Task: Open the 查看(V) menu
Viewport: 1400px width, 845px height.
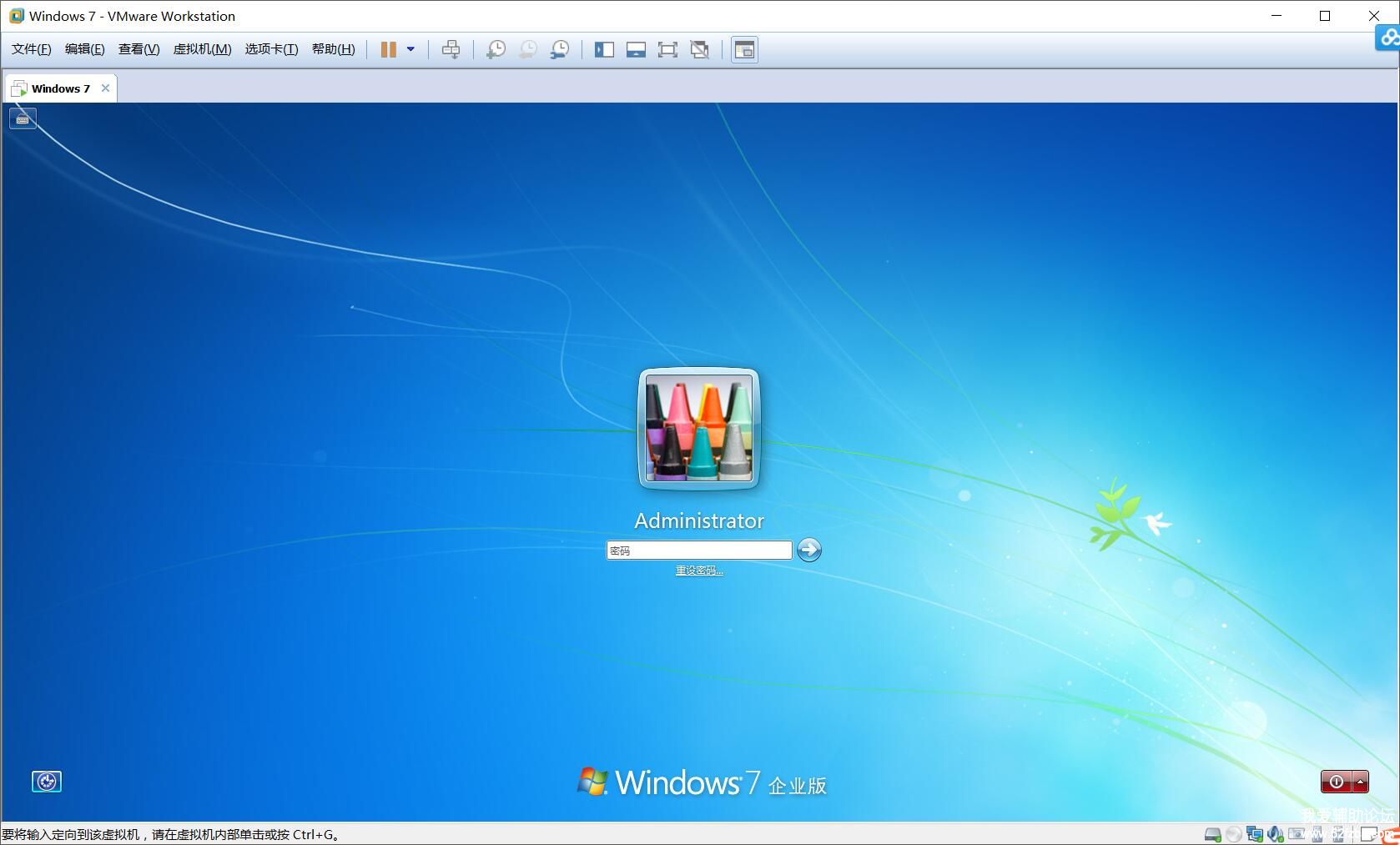Action: (138, 49)
